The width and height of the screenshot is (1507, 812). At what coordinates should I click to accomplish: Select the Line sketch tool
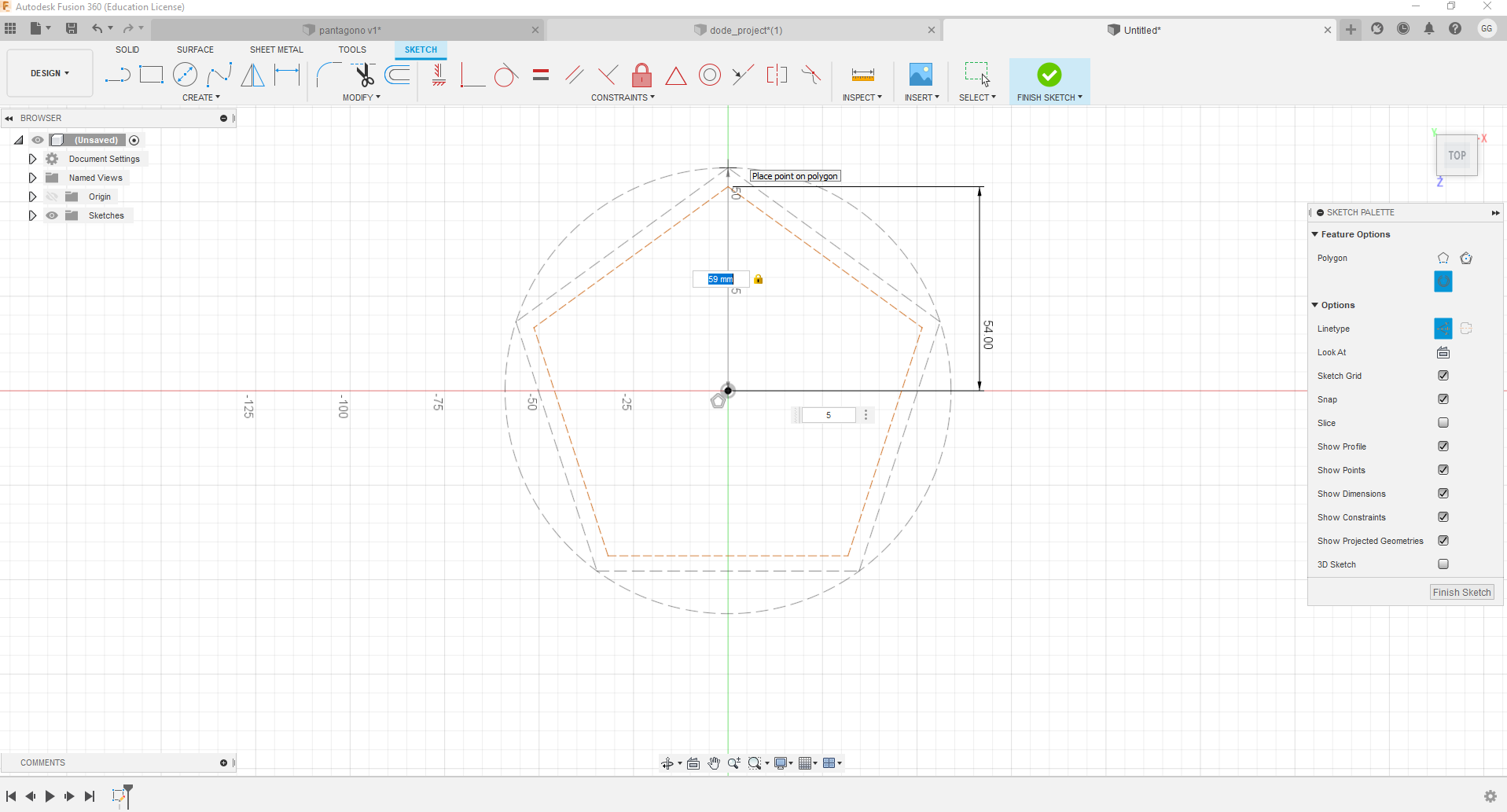click(117, 75)
